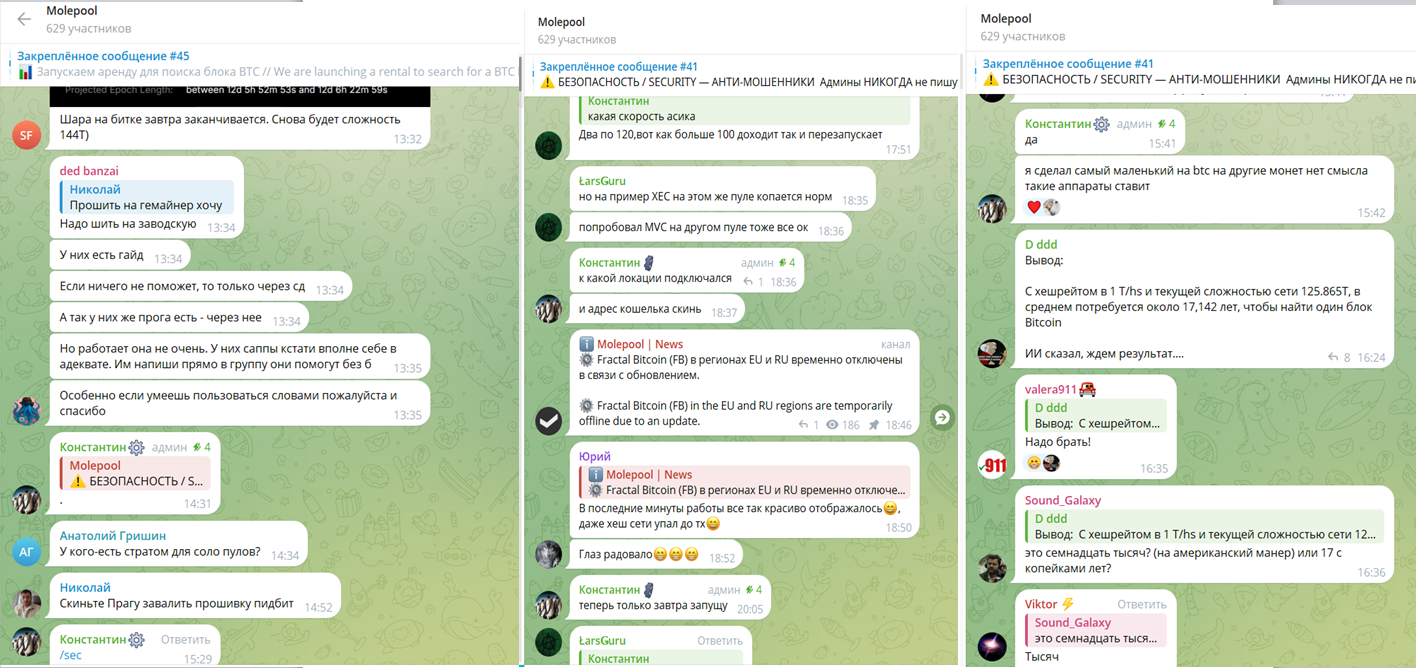Open the SF user avatar

coord(27,134)
